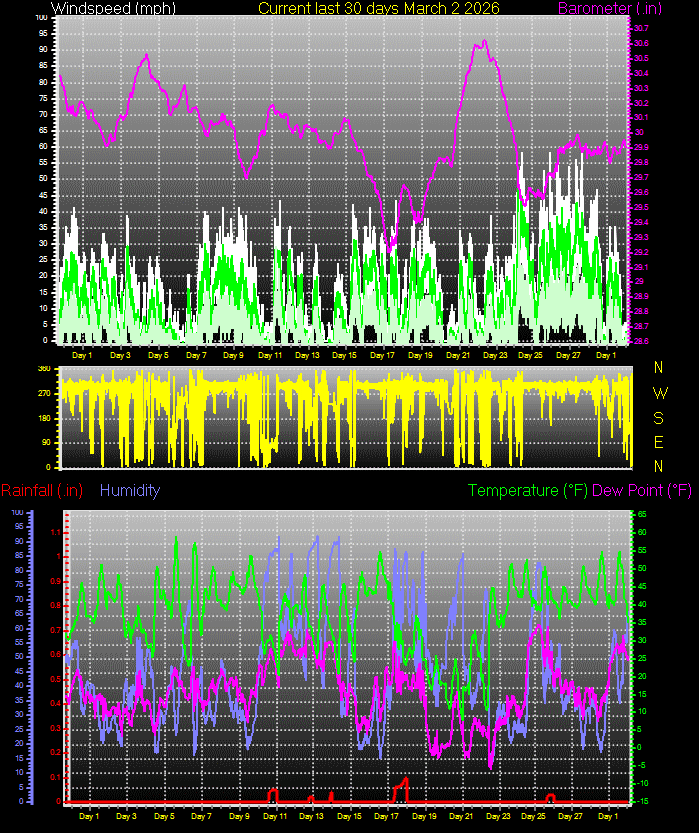
Task: Click the largest red rainfall spike near Day 18
Action: (x=405, y=780)
